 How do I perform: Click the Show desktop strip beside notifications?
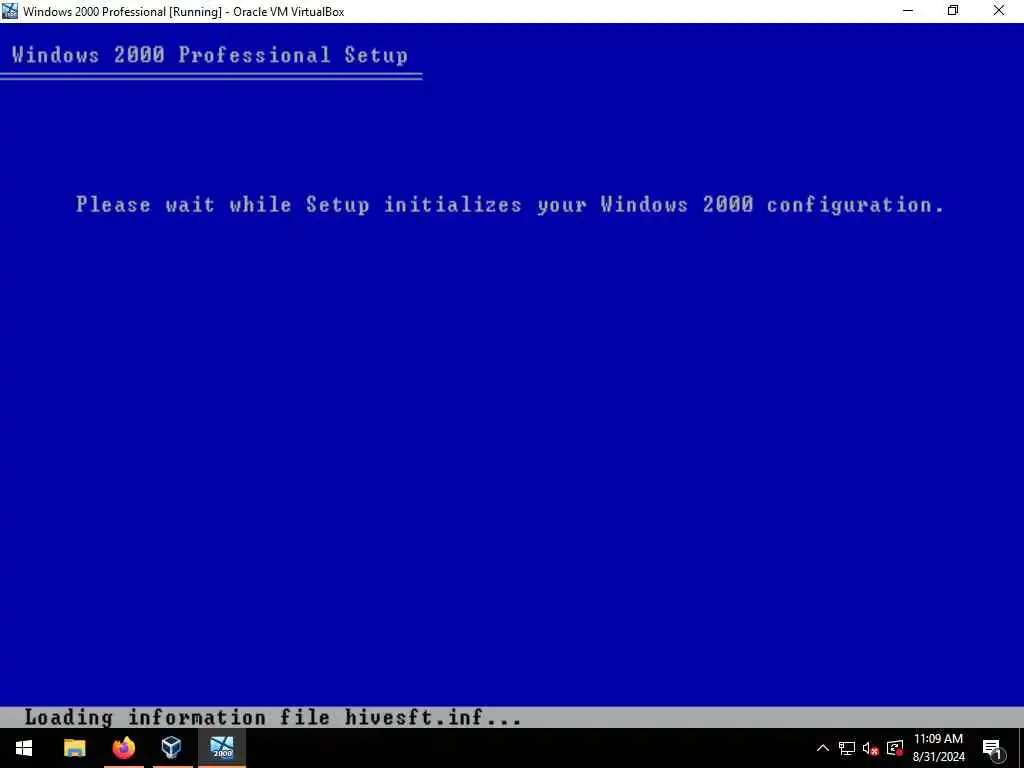tap(1021, 748)
